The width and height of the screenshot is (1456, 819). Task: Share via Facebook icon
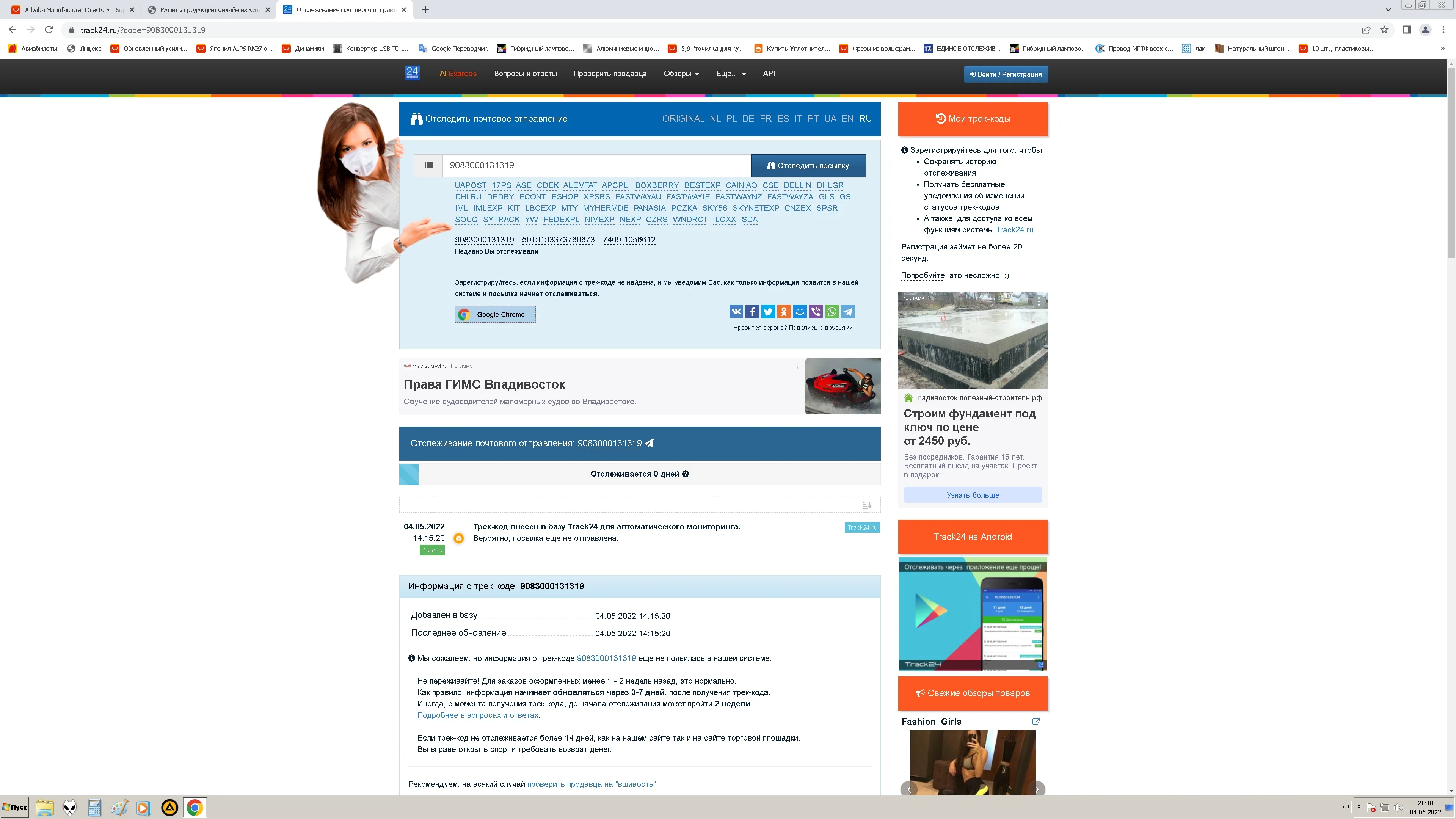coord(752,311)
